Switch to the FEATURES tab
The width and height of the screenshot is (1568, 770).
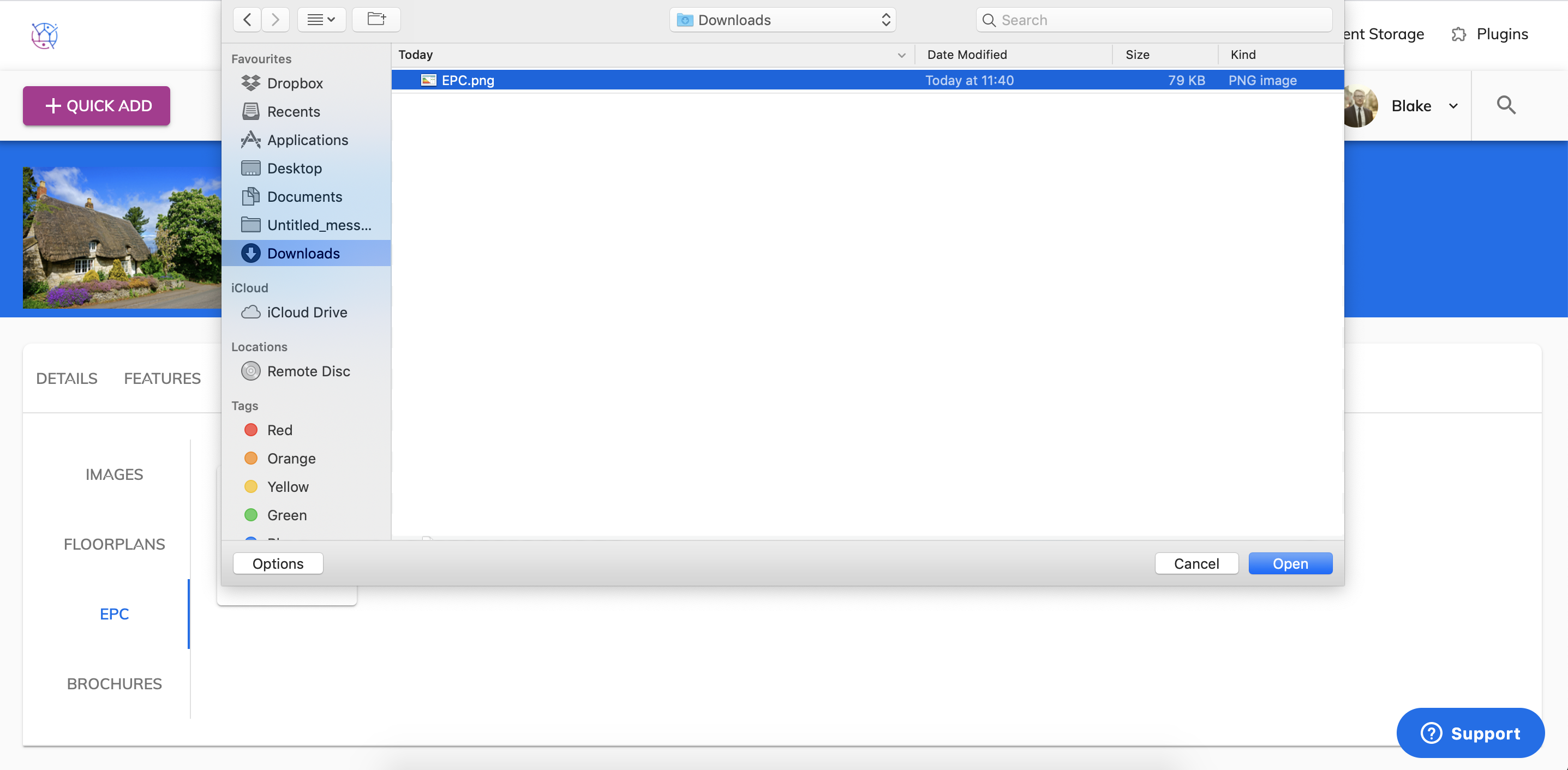coord(162,378)
